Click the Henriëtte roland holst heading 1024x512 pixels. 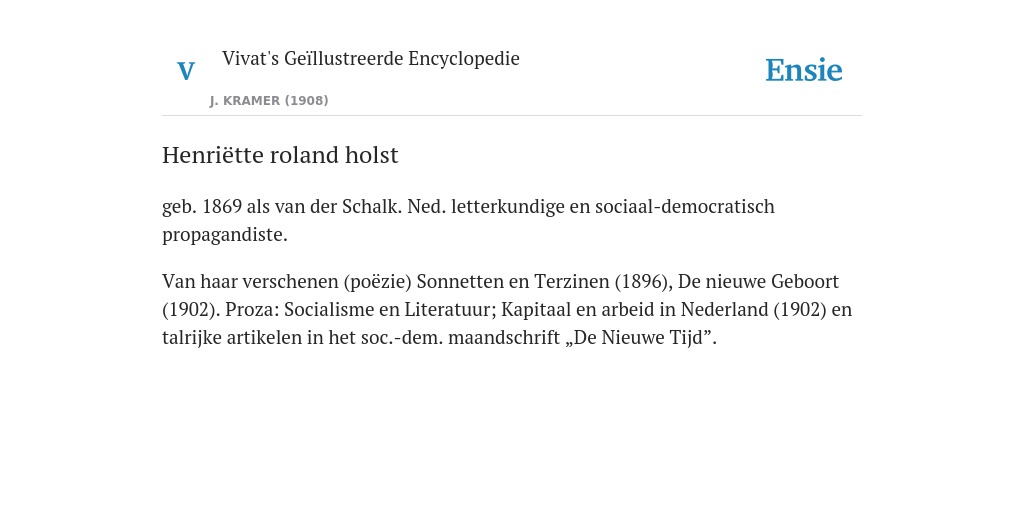(280, 155)
